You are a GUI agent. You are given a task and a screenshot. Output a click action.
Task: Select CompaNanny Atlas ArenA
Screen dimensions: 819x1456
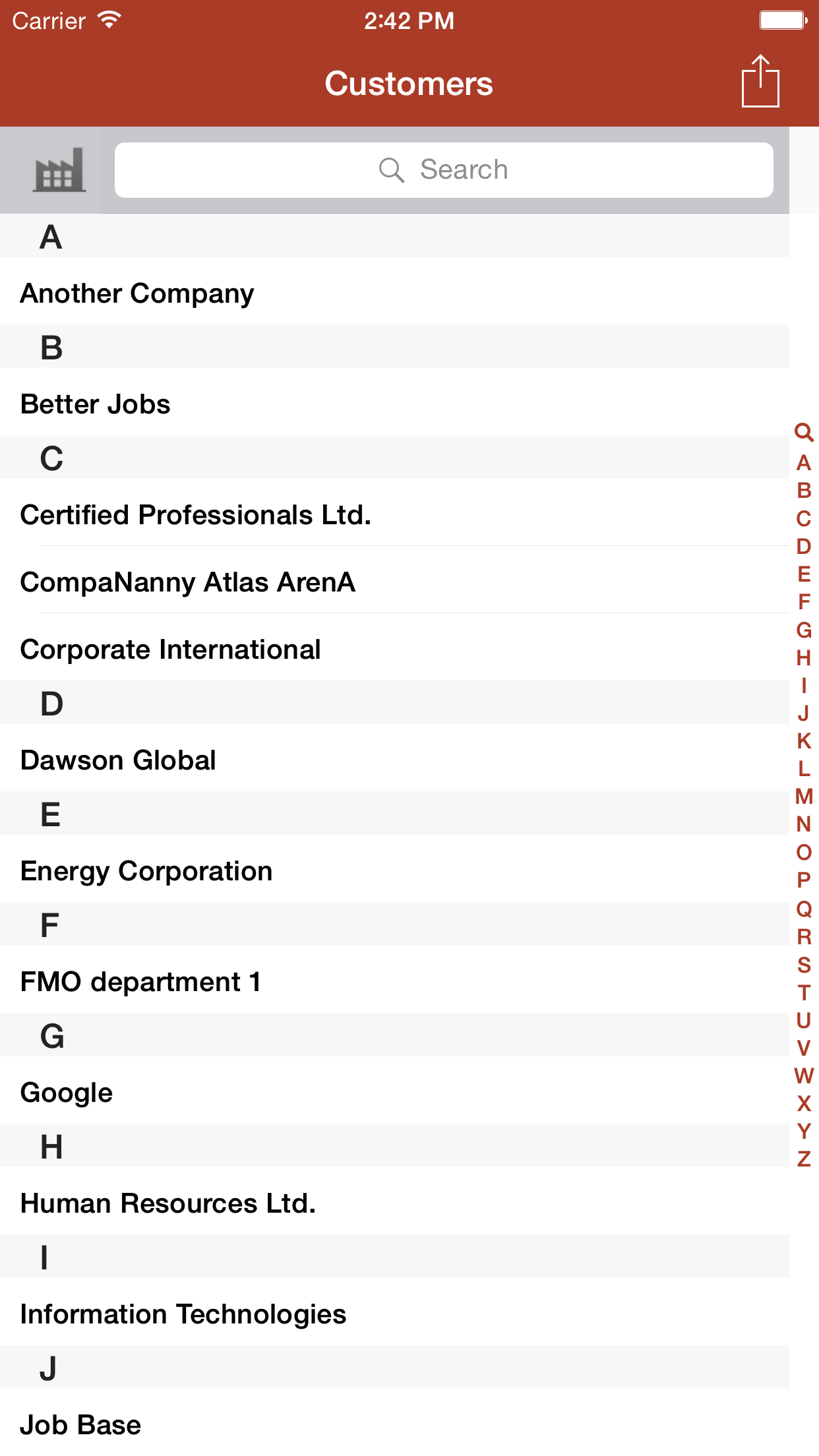coord(188,582)
